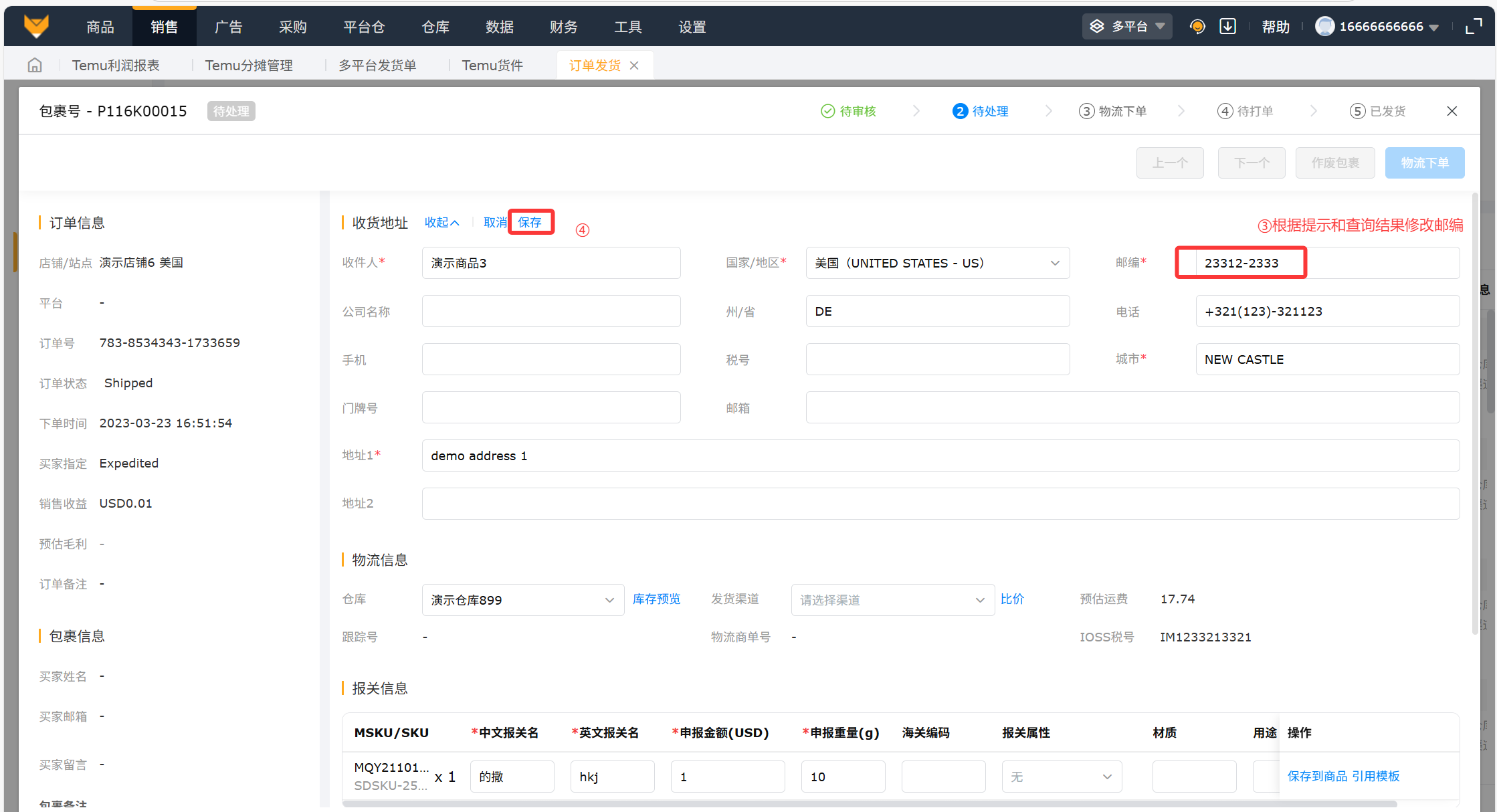Collapse the address section via 收起
1497x812 pixels.
pyautogui.click(x=441, y=223)
